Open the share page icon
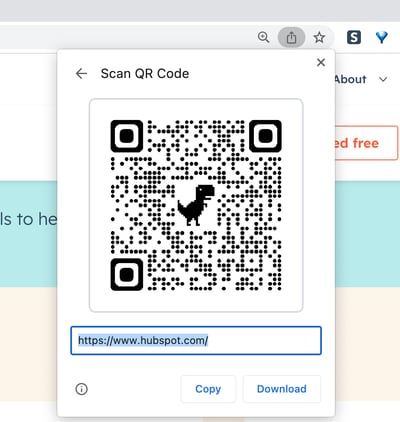This screenshot has height=422, width=400. coord(291,37)
